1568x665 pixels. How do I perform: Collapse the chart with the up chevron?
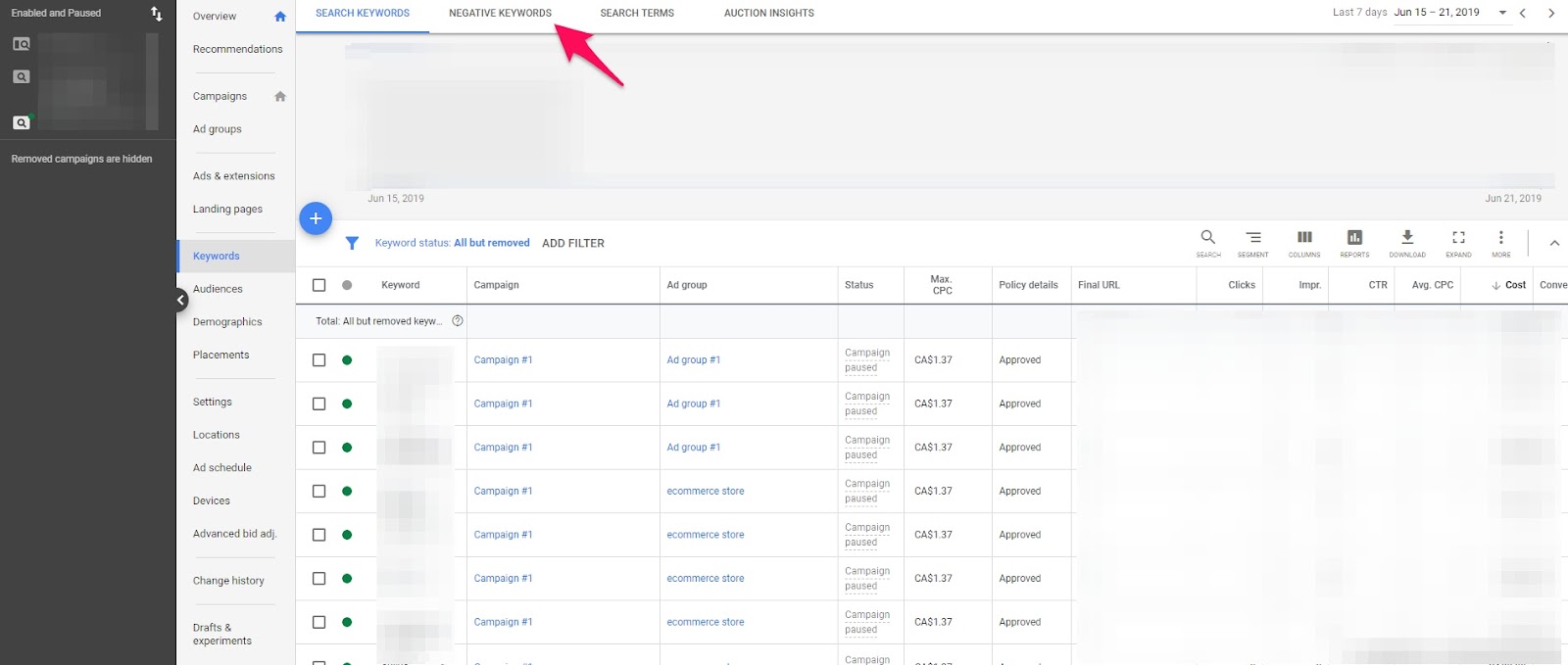(x=1554, y=243)
